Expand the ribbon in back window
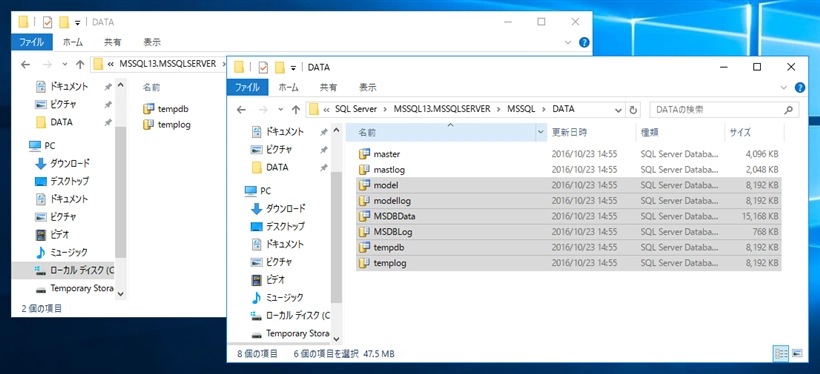The width and height of the screenshot is (820, 374). tap(568, 42)
